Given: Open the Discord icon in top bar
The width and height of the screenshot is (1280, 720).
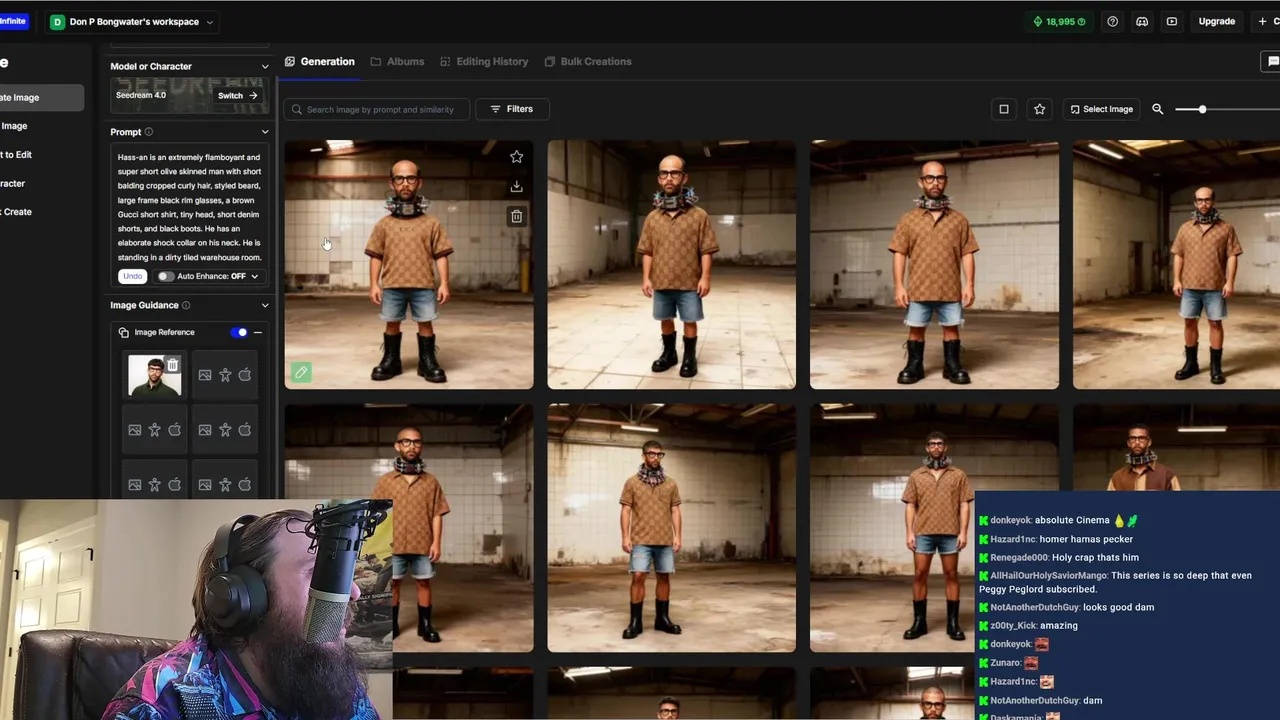Looking at the screenshot, I should 1142,21.
